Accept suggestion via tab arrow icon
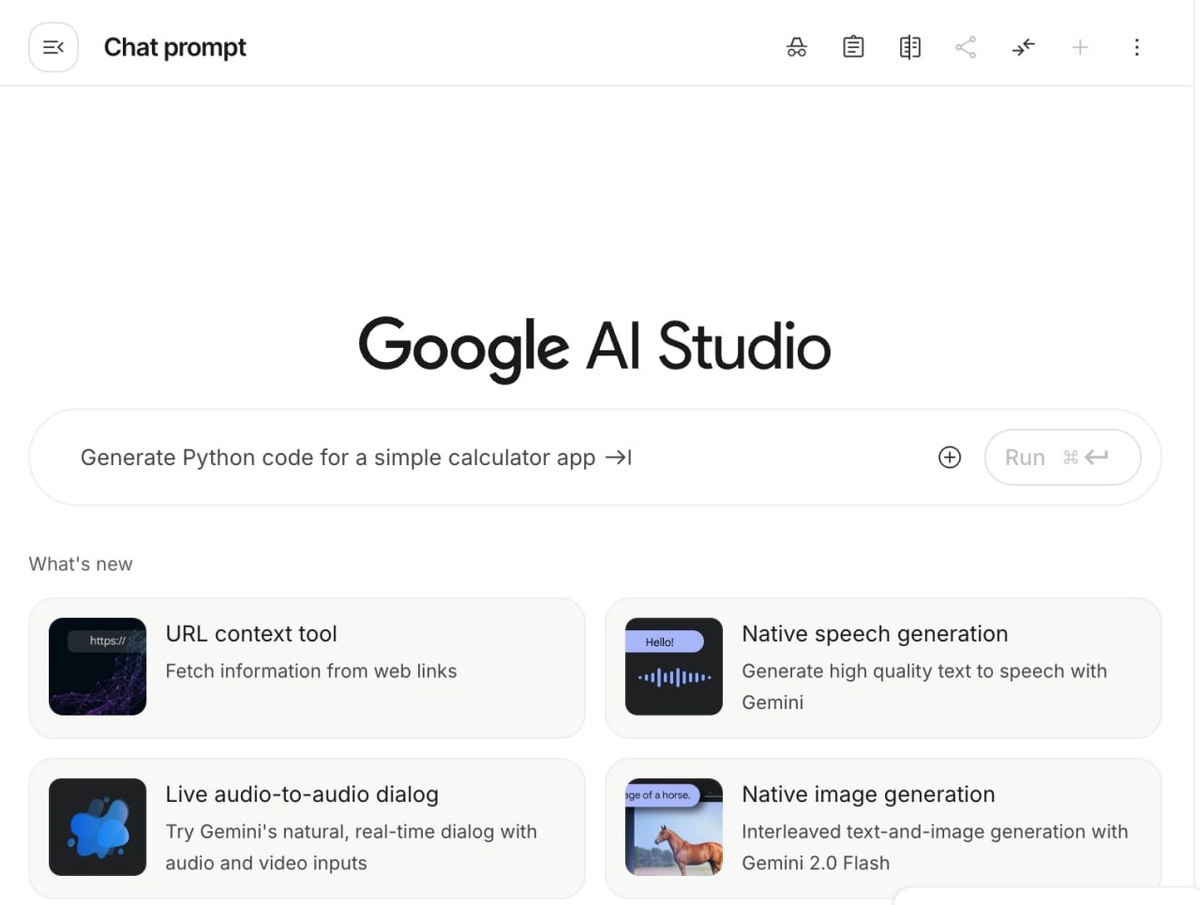This screenshot has width=1200, height=905. point(618,457)
